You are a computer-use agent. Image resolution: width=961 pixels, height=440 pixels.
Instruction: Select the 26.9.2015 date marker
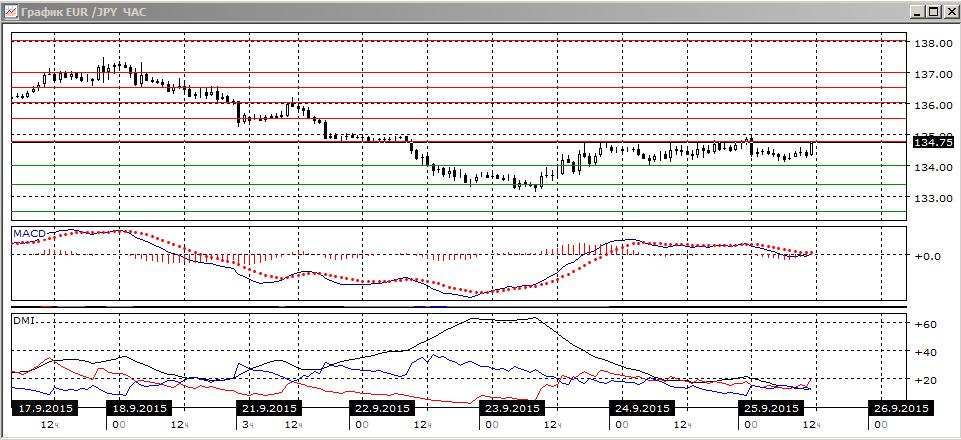[900, 408]
